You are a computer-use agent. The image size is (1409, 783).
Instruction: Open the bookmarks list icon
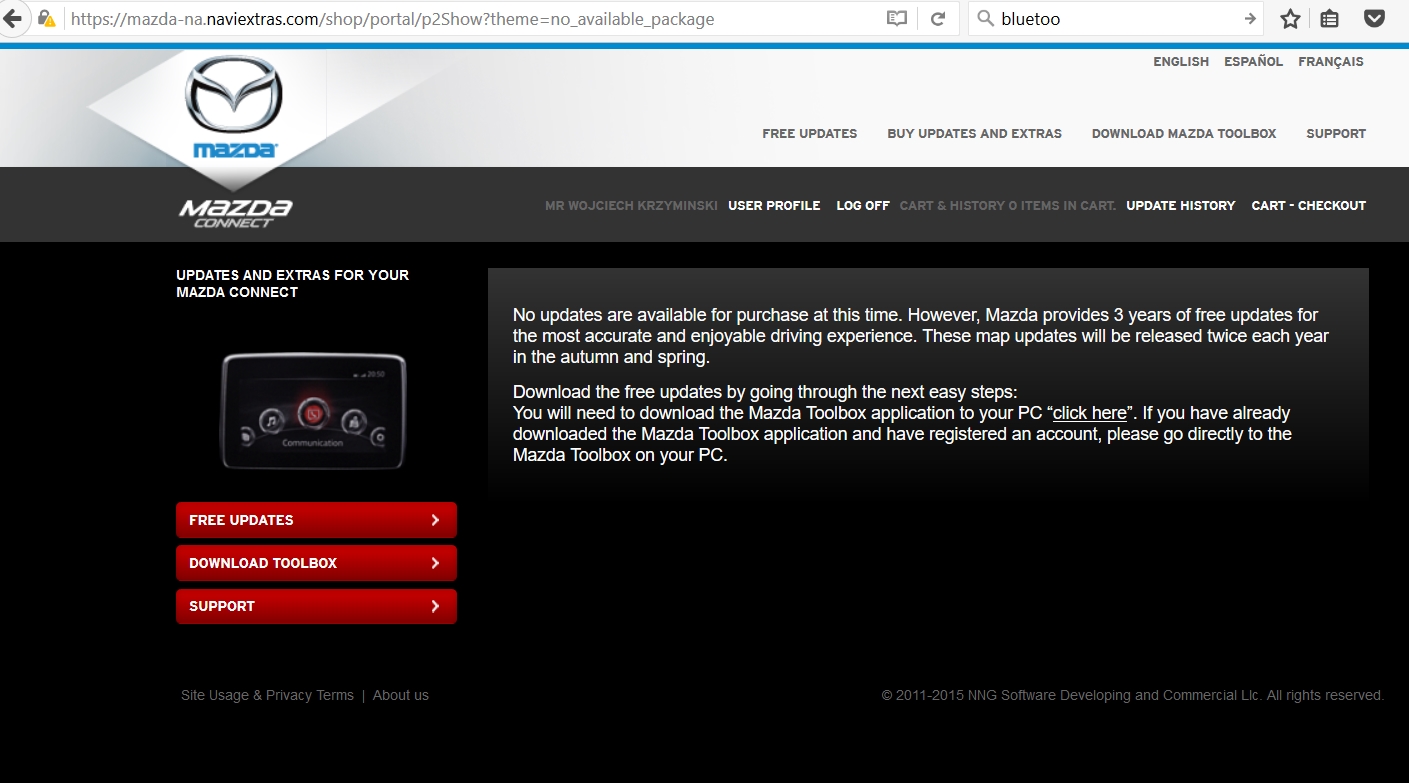tap(1329, 19)
